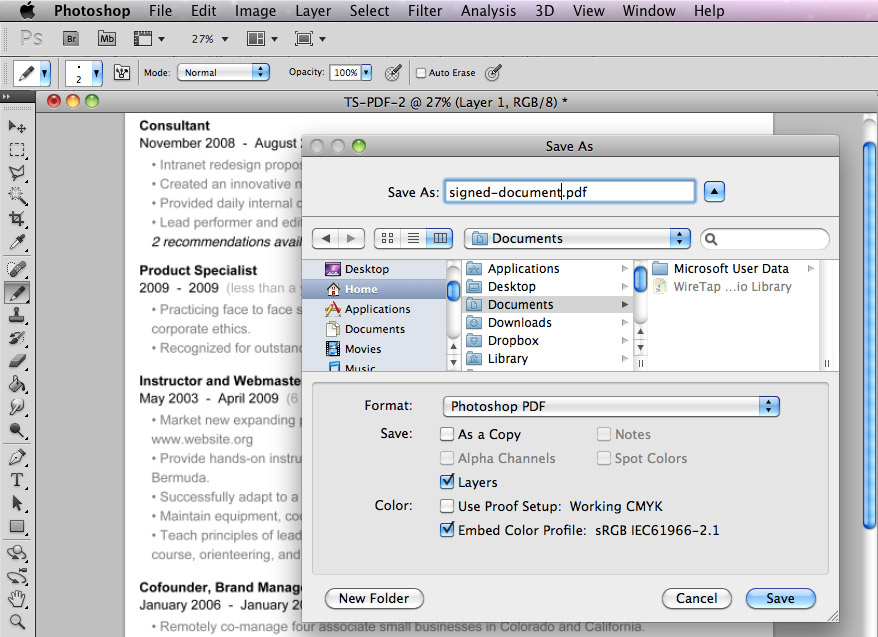Check the As a Copy option
The width and height of the screenshot is (878, 637).
447,434
